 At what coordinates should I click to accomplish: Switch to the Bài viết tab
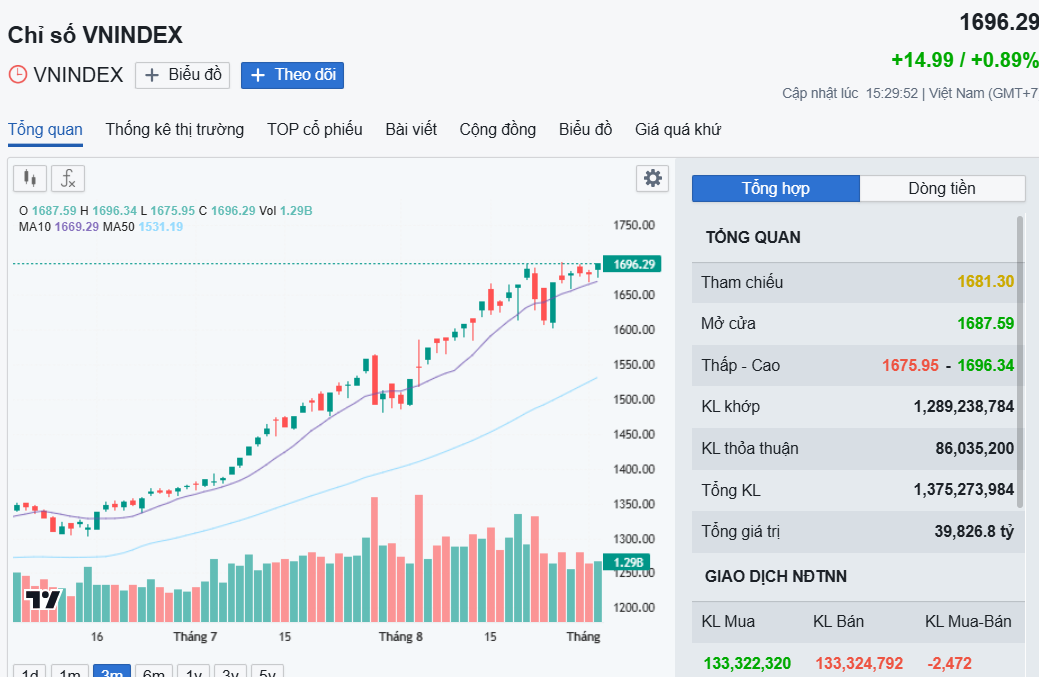[x=411, y=129]
